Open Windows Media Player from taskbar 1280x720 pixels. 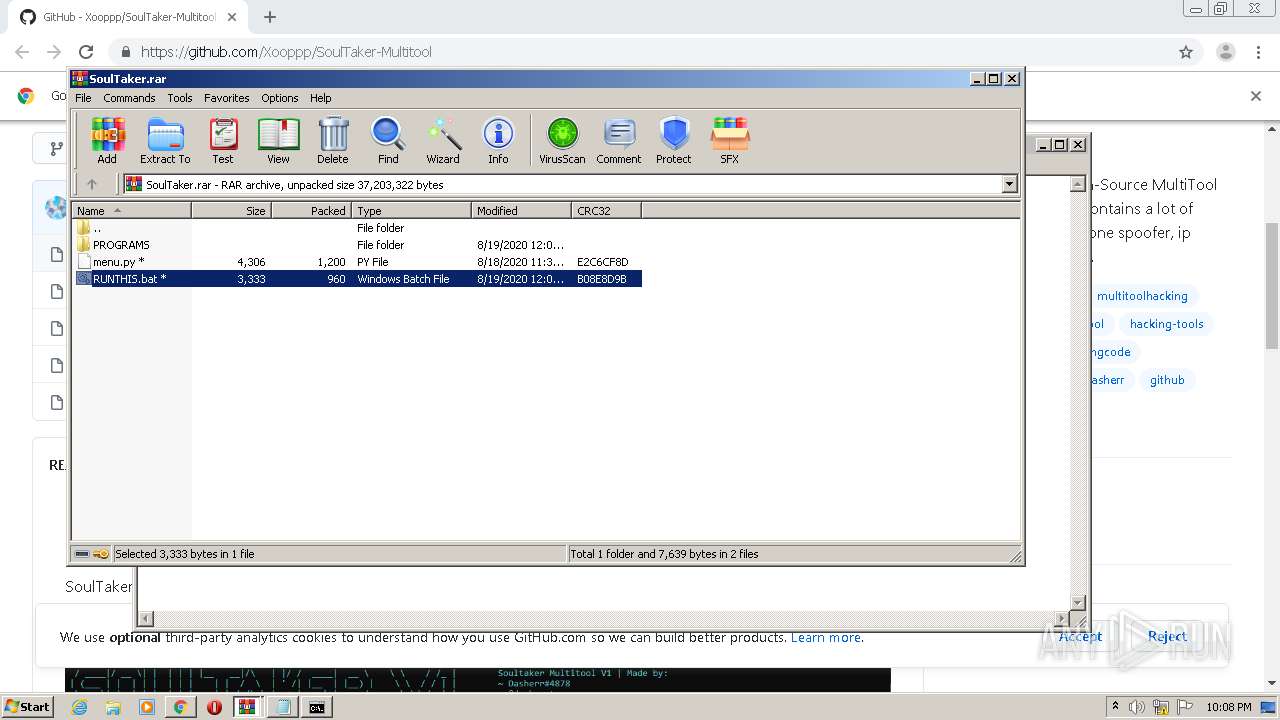coord(147,707)
